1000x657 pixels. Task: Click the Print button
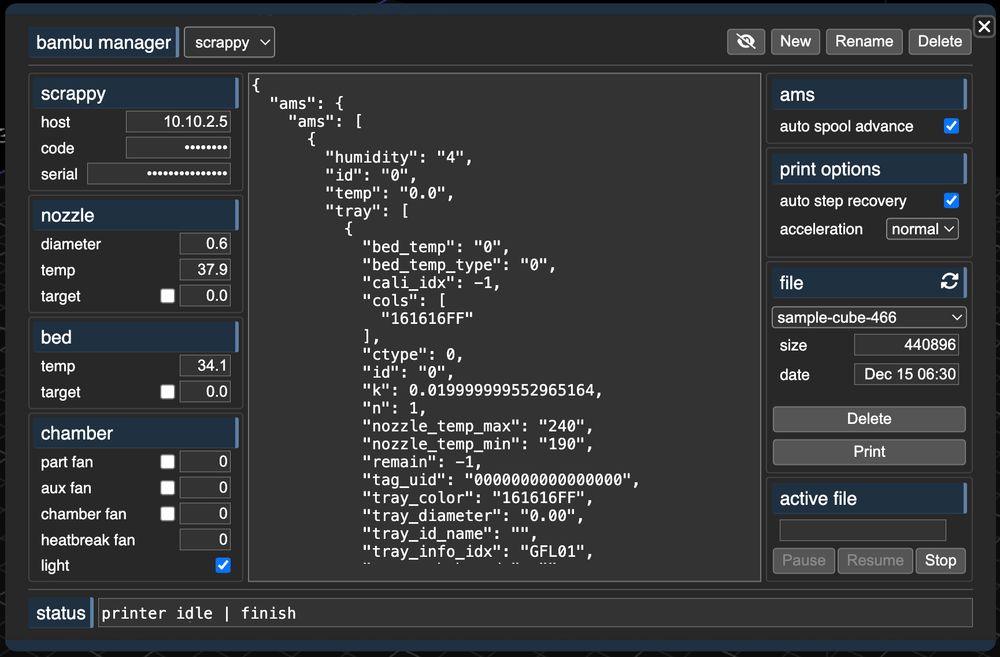tap(869, 452)
